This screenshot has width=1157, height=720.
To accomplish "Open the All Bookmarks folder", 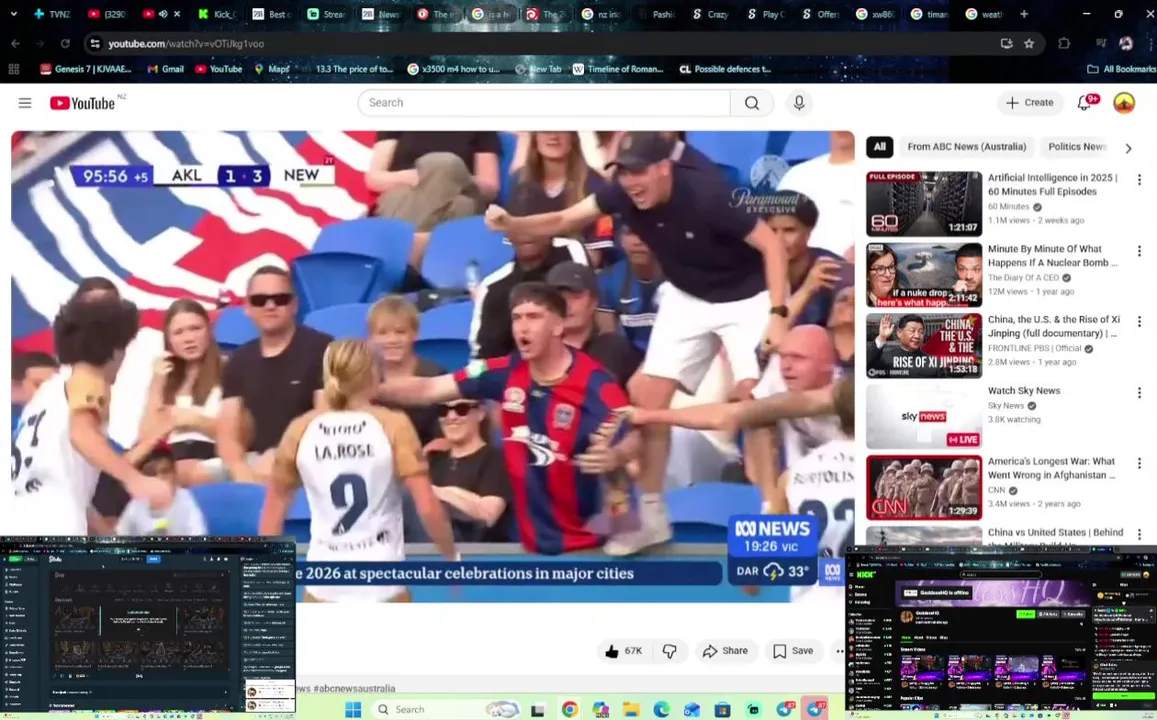I will click(1121, 69).
